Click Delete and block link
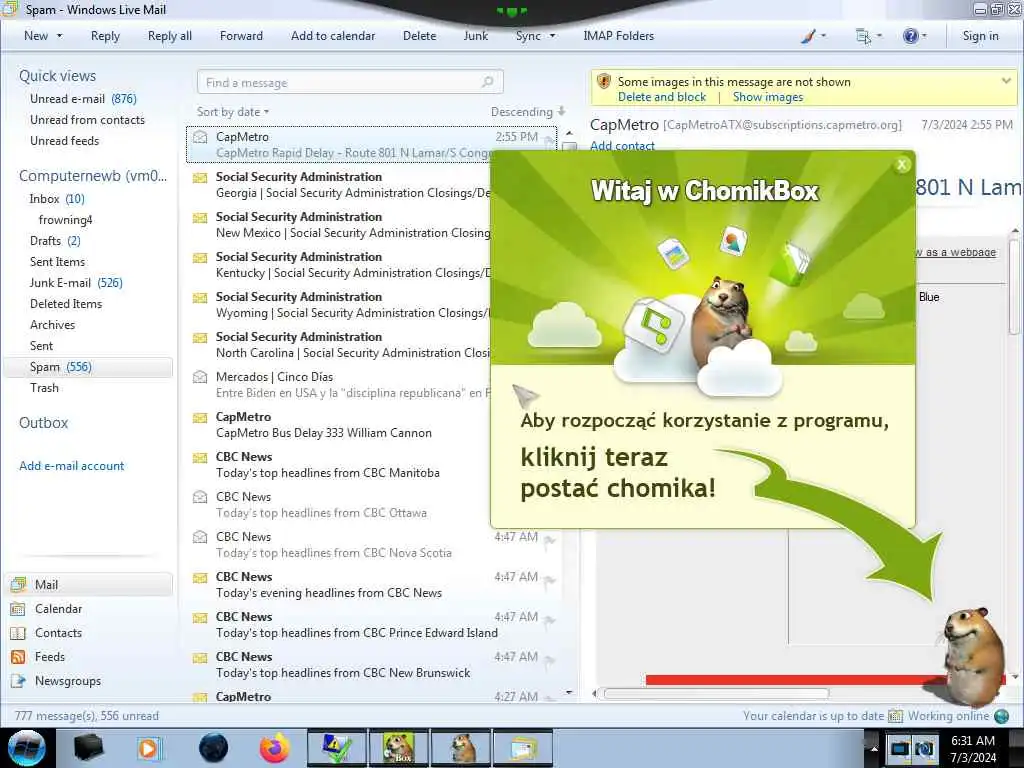Screen dimensions: 1024x768 [x=662, y=97]
